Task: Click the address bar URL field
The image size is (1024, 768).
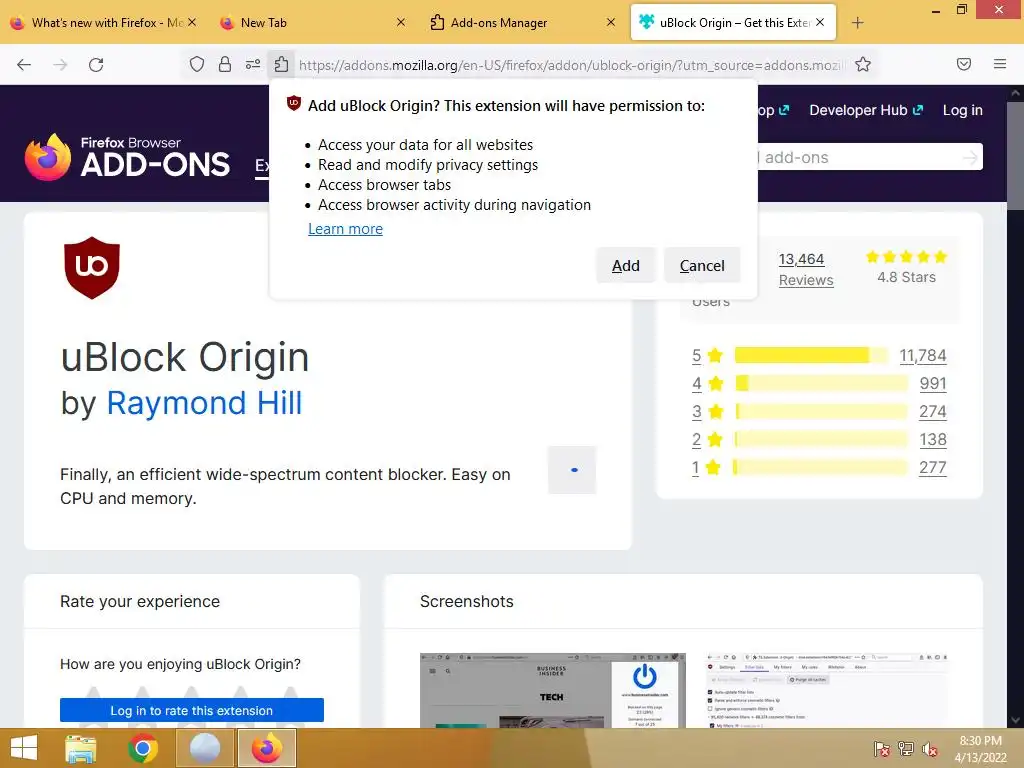Action: tap(571, 65)
